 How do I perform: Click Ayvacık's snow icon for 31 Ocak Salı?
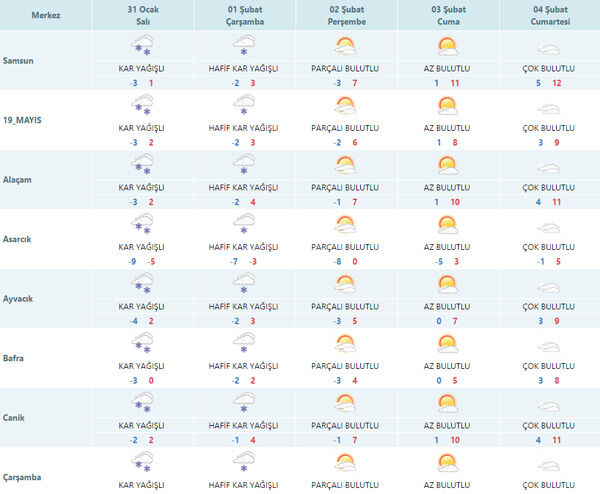(x=141, y=284)
